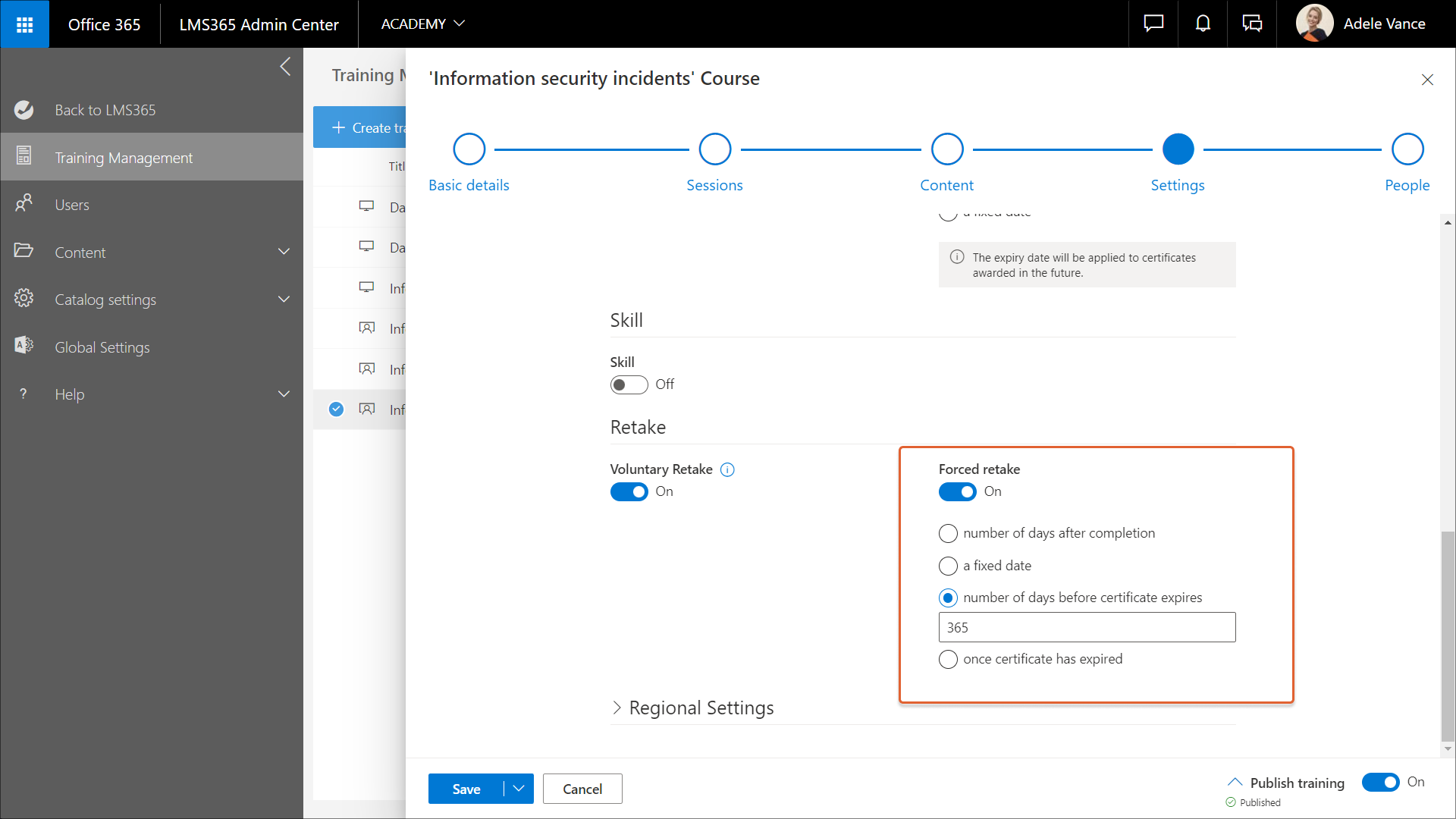Click the Save button

[x=466, y=789]
